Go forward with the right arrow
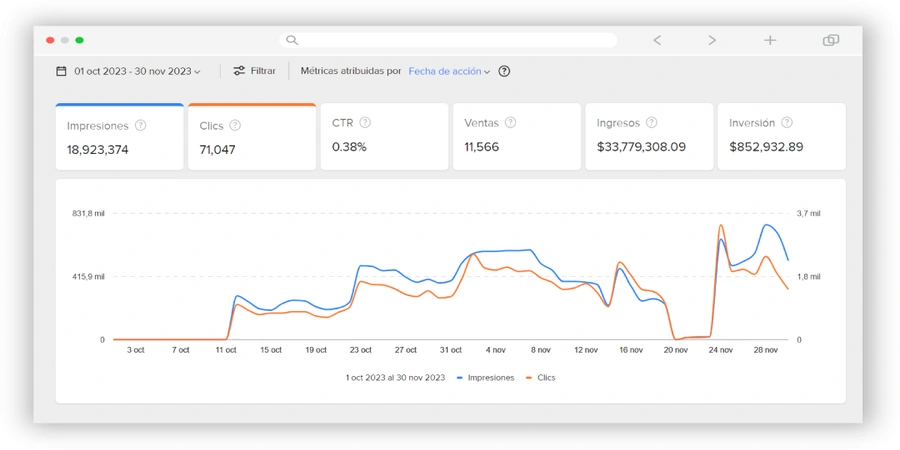This screenshot has width=900, height=450. 712,40
